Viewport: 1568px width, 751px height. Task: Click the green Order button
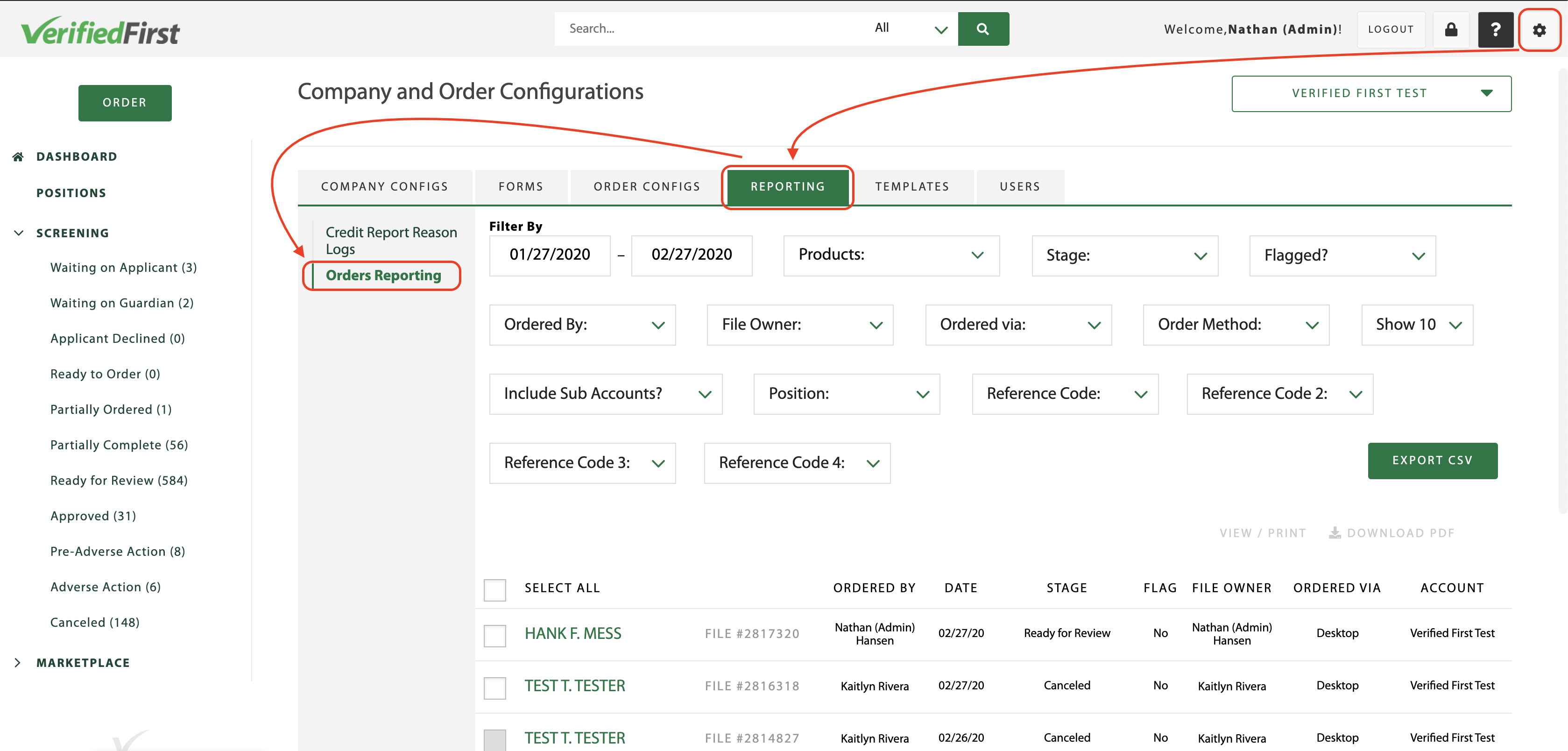tap(125, 103)
